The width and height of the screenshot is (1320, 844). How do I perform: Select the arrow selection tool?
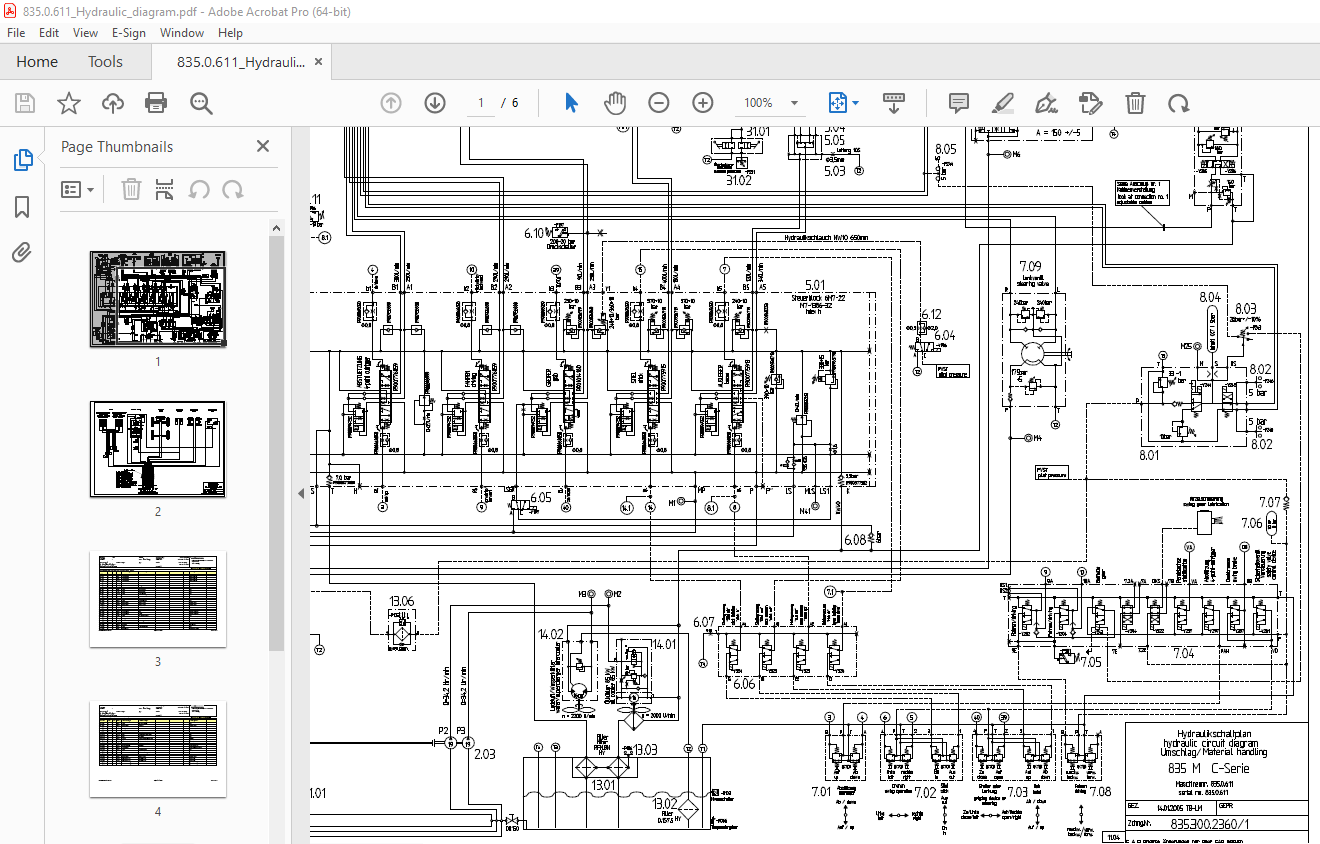pyautogui.click(x=571, y=103)
